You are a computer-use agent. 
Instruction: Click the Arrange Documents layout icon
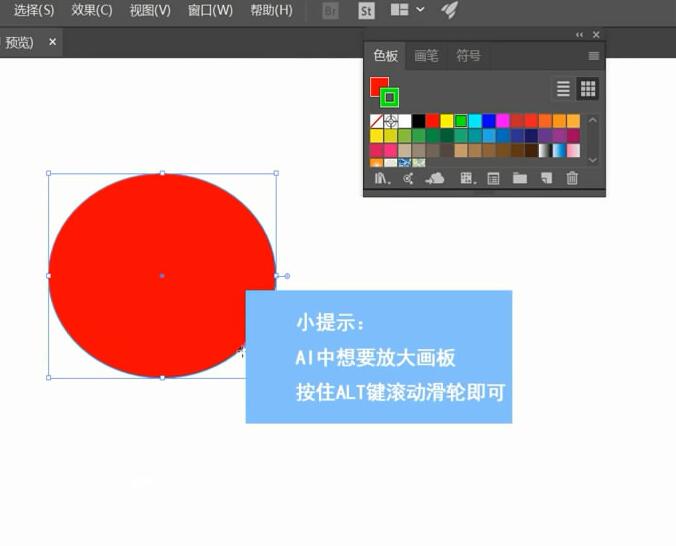400,9
